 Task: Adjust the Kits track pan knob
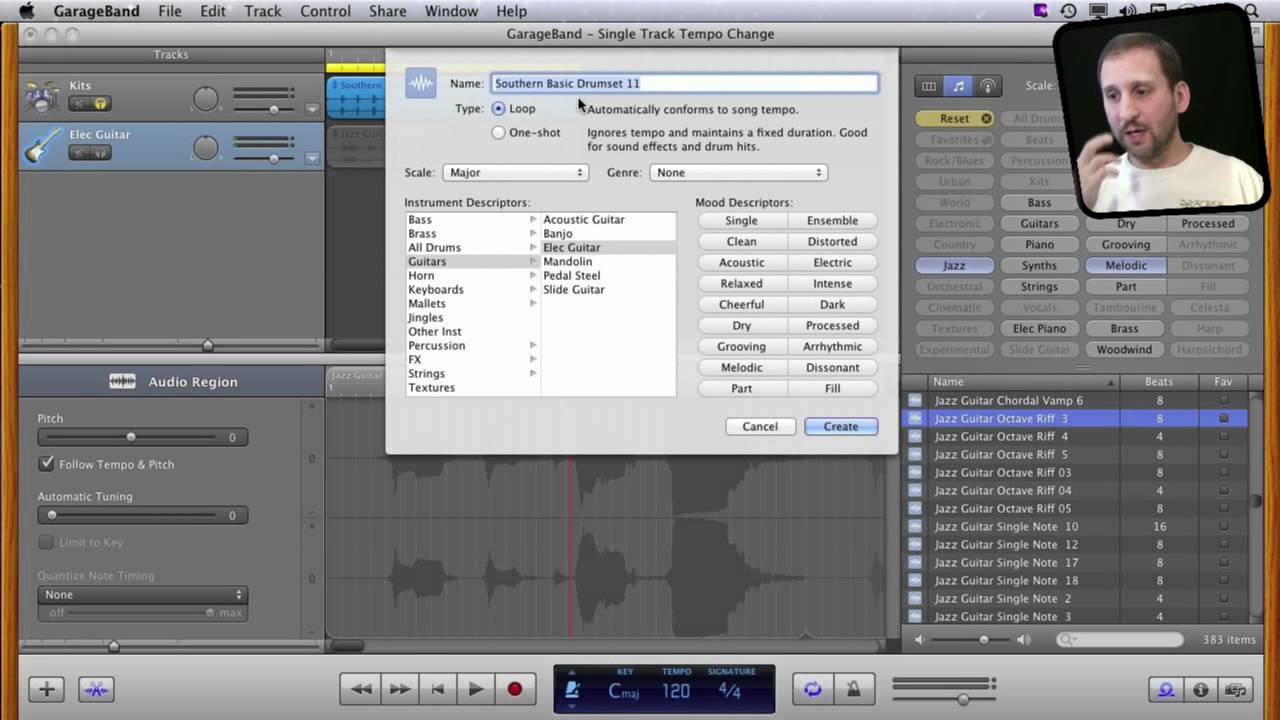pyautogui.click(x=205, y=99)
